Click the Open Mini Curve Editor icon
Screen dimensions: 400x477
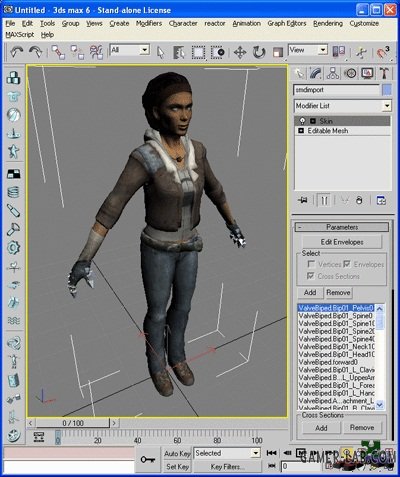39,437
